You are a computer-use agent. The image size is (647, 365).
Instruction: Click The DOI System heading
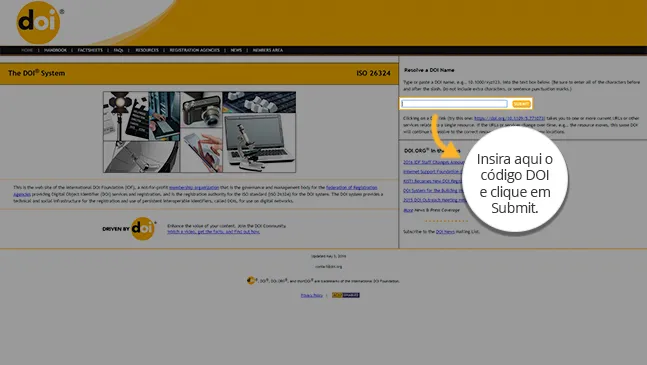[x=36, y=73]
